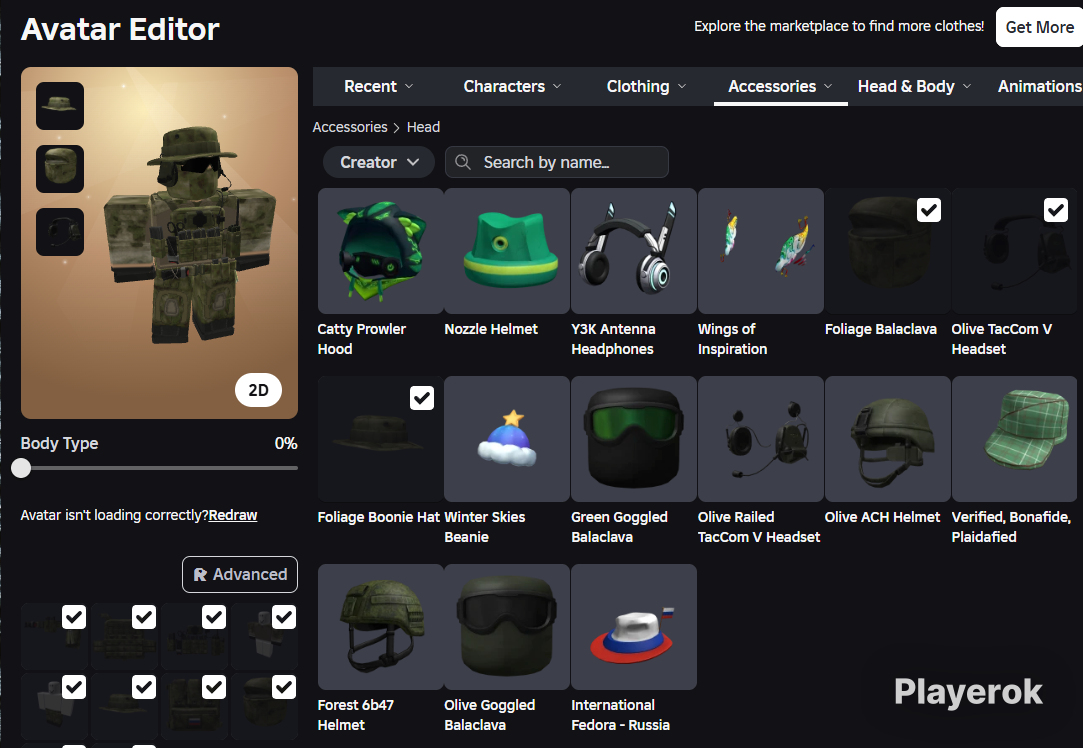Screen dimensions: 1083x748
Task: Equip the Winter Skies Beanie
Action: point(507,439)
